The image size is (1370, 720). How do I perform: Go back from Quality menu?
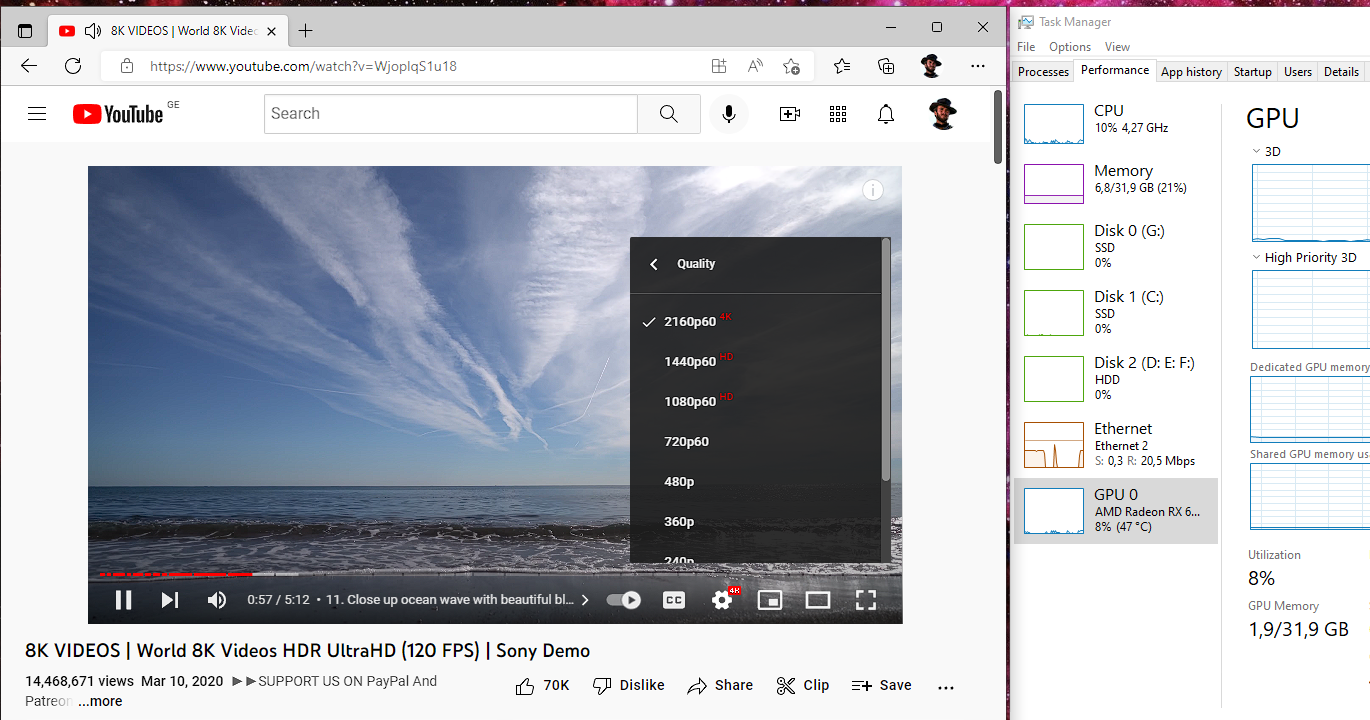[655, 264]
